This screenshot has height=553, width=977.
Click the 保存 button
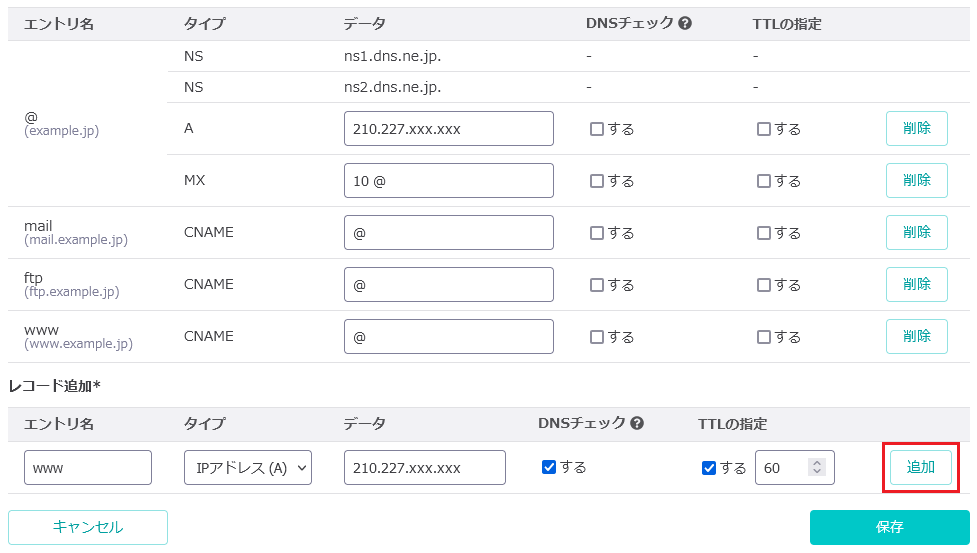tap(890, 527)
